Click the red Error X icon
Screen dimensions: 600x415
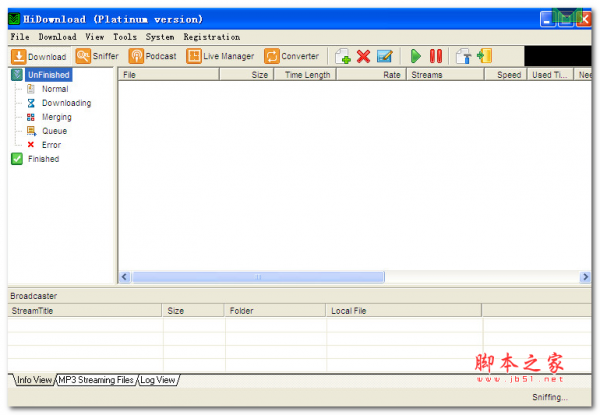(x=31, y=145)
